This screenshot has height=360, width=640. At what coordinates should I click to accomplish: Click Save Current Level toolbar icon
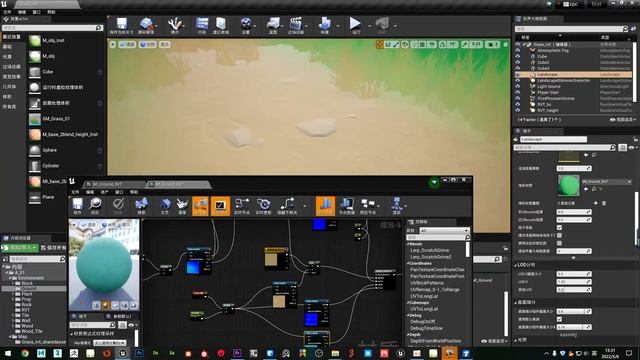click(x=122, y=25)
